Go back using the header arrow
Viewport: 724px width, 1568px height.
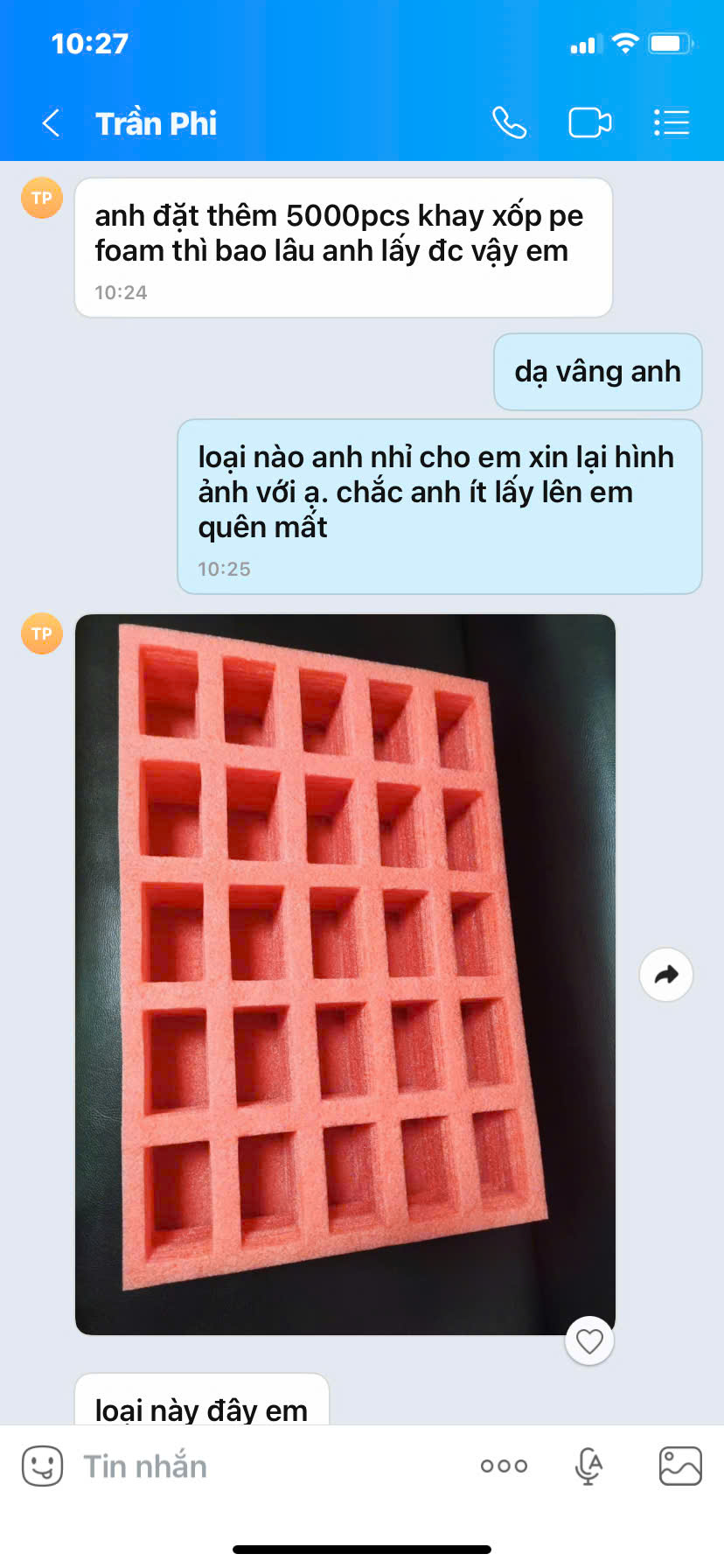[52, 123]
